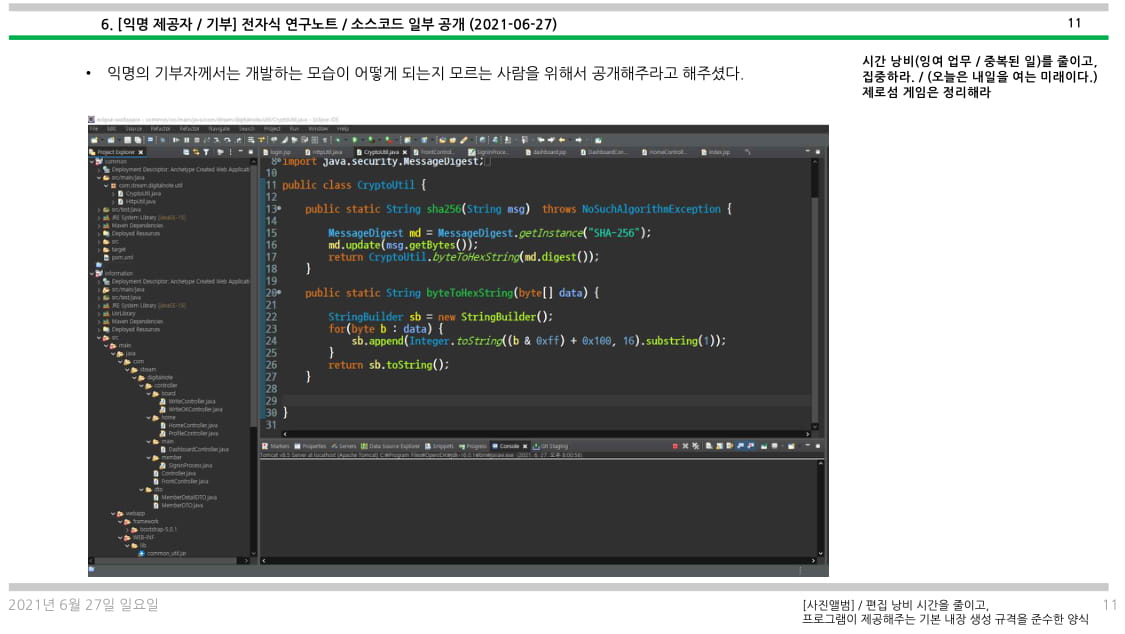Select DashboardController.java in tree
The image size is (1125, 634).
click(x=194, y=449)
